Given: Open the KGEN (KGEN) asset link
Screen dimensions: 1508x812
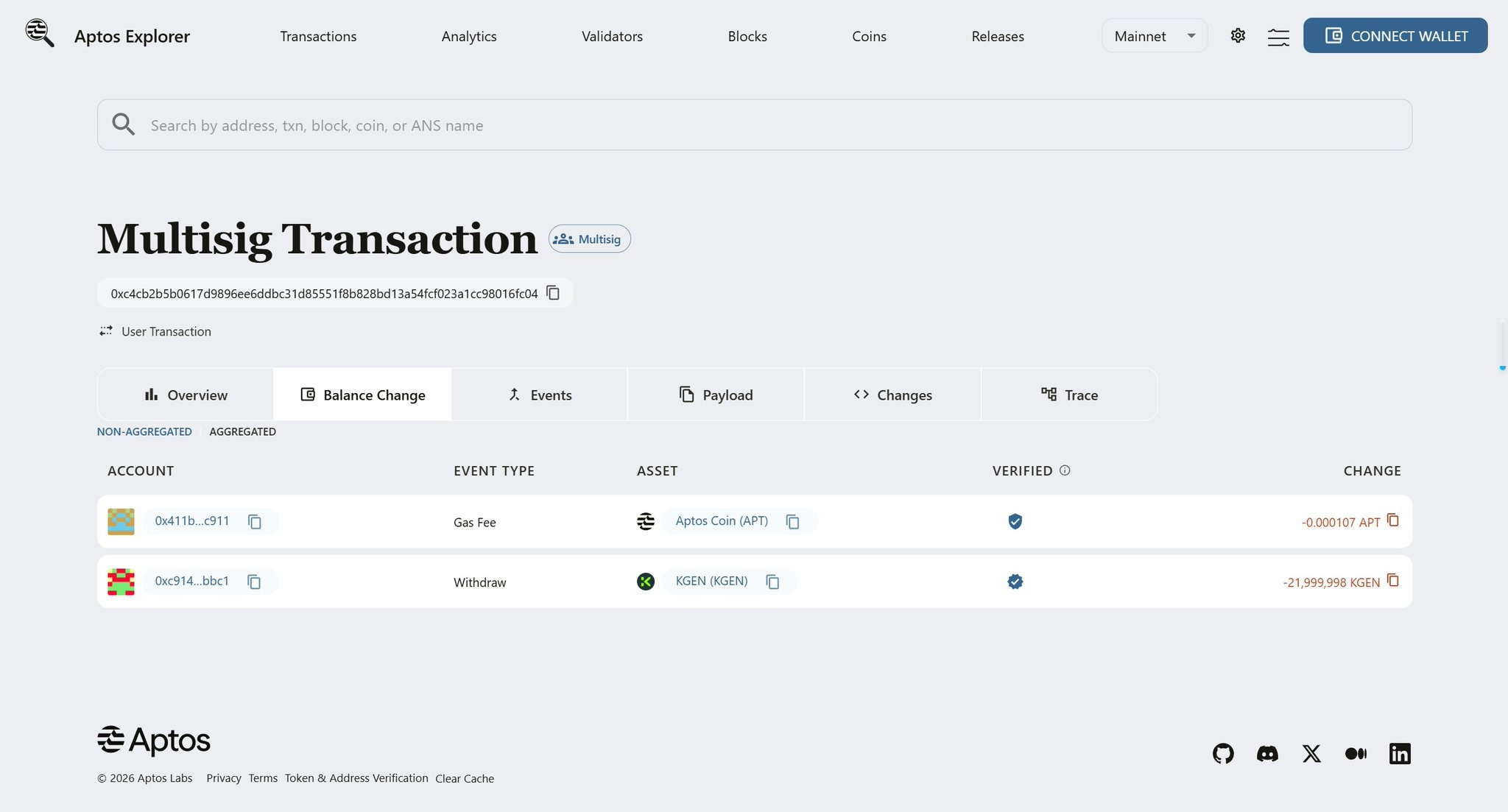Looking at the screenshot, I should tap(711, 581).
